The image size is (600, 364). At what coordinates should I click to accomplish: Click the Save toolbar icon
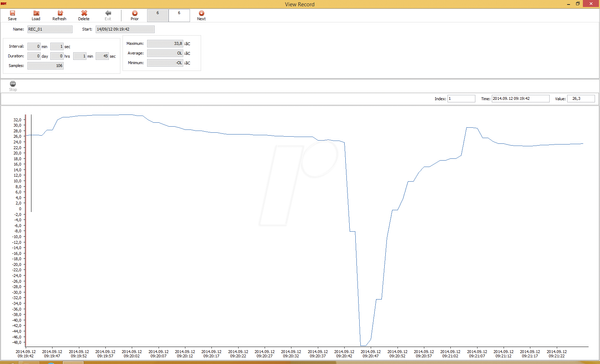pos(12,15)
